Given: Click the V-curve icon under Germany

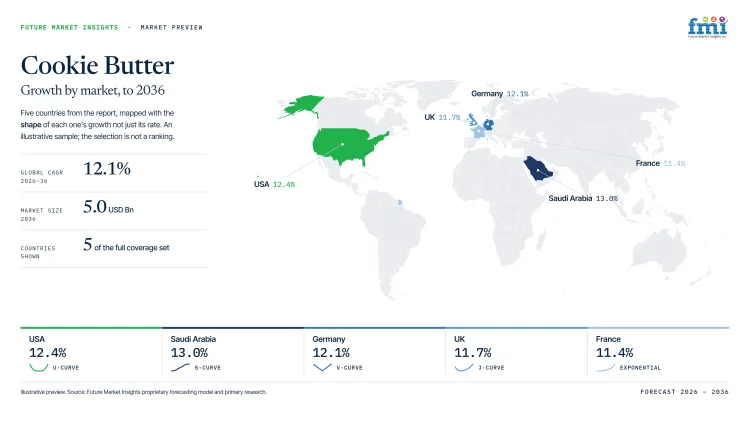Looking at the screenshot, I should coord(322,367).
